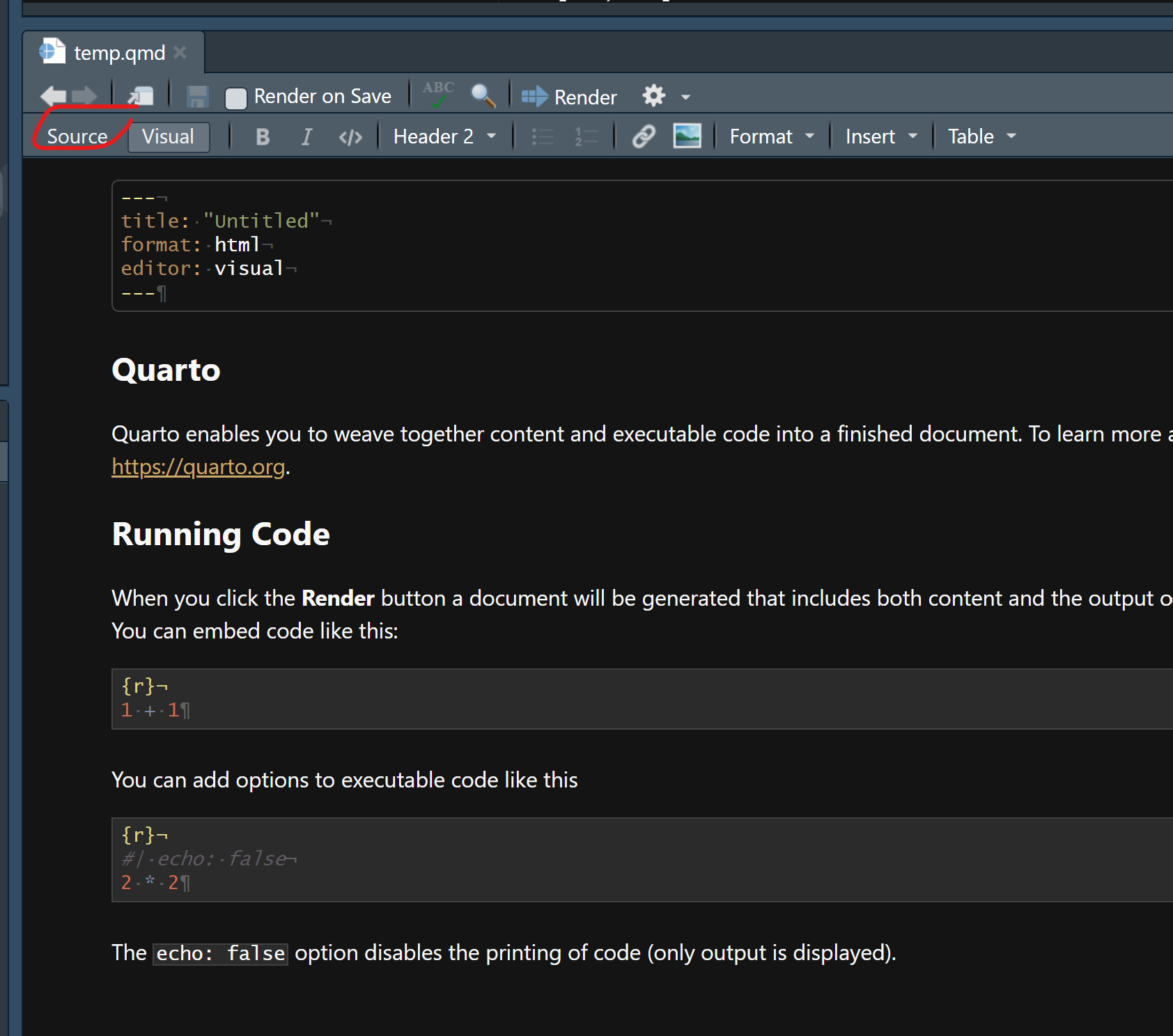Click the text 'You can embed code like this:'

coord(255,631)
